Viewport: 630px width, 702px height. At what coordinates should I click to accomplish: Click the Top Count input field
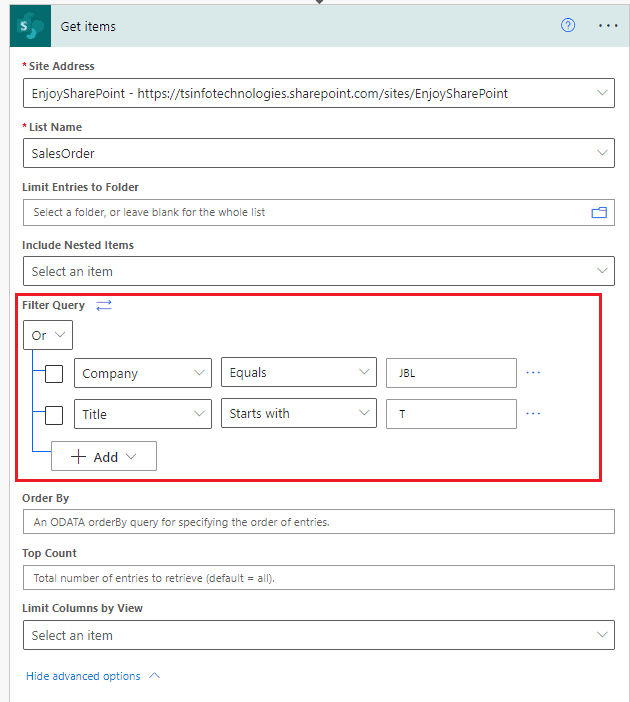tap(319, 578)
